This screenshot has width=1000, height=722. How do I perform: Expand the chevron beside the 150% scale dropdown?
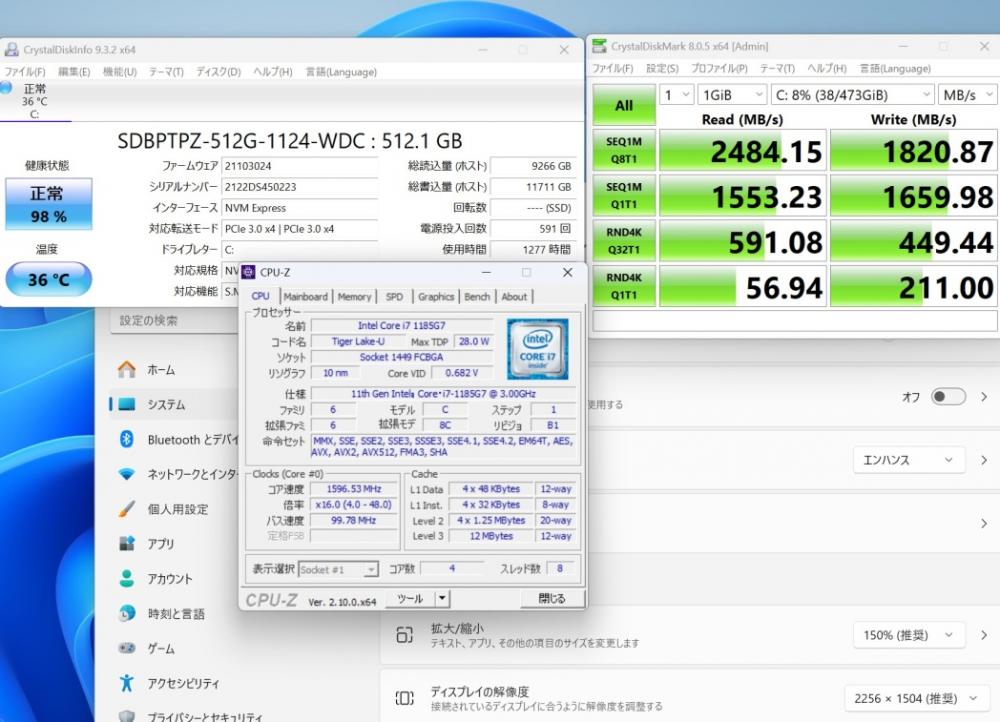click(984, 635)
